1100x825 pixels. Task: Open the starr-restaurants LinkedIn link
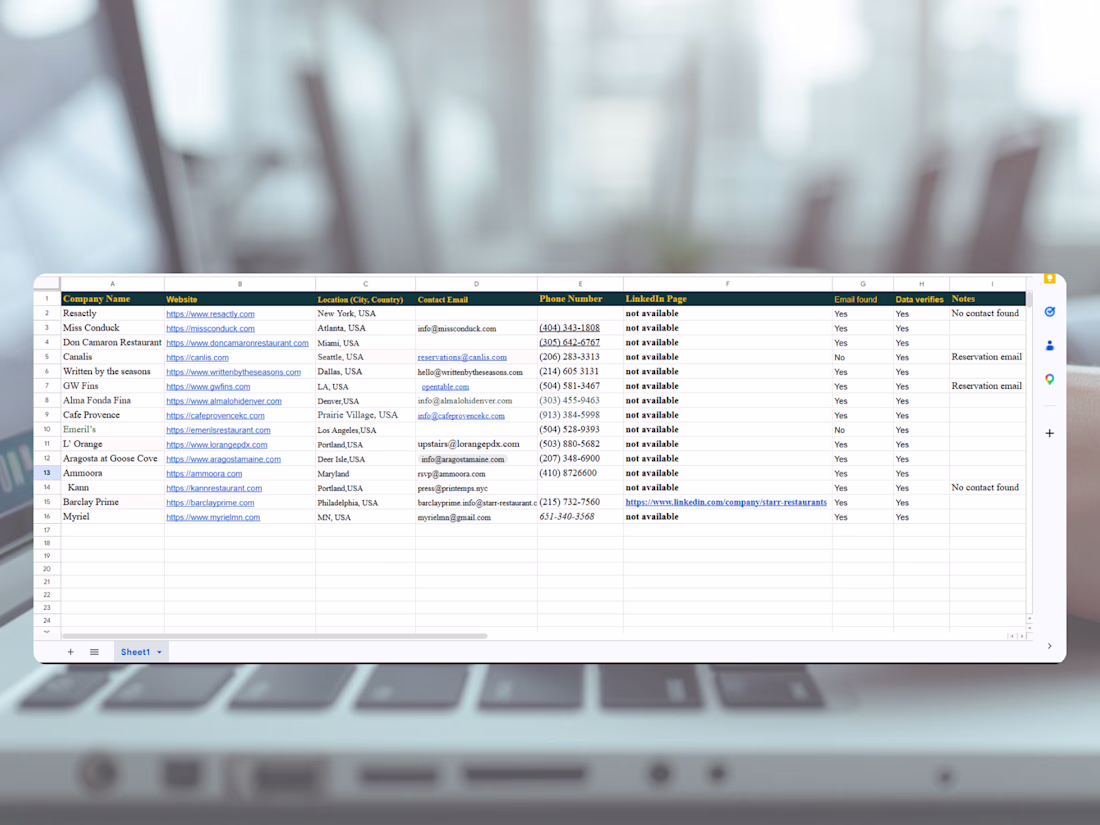tap(726, 502)
